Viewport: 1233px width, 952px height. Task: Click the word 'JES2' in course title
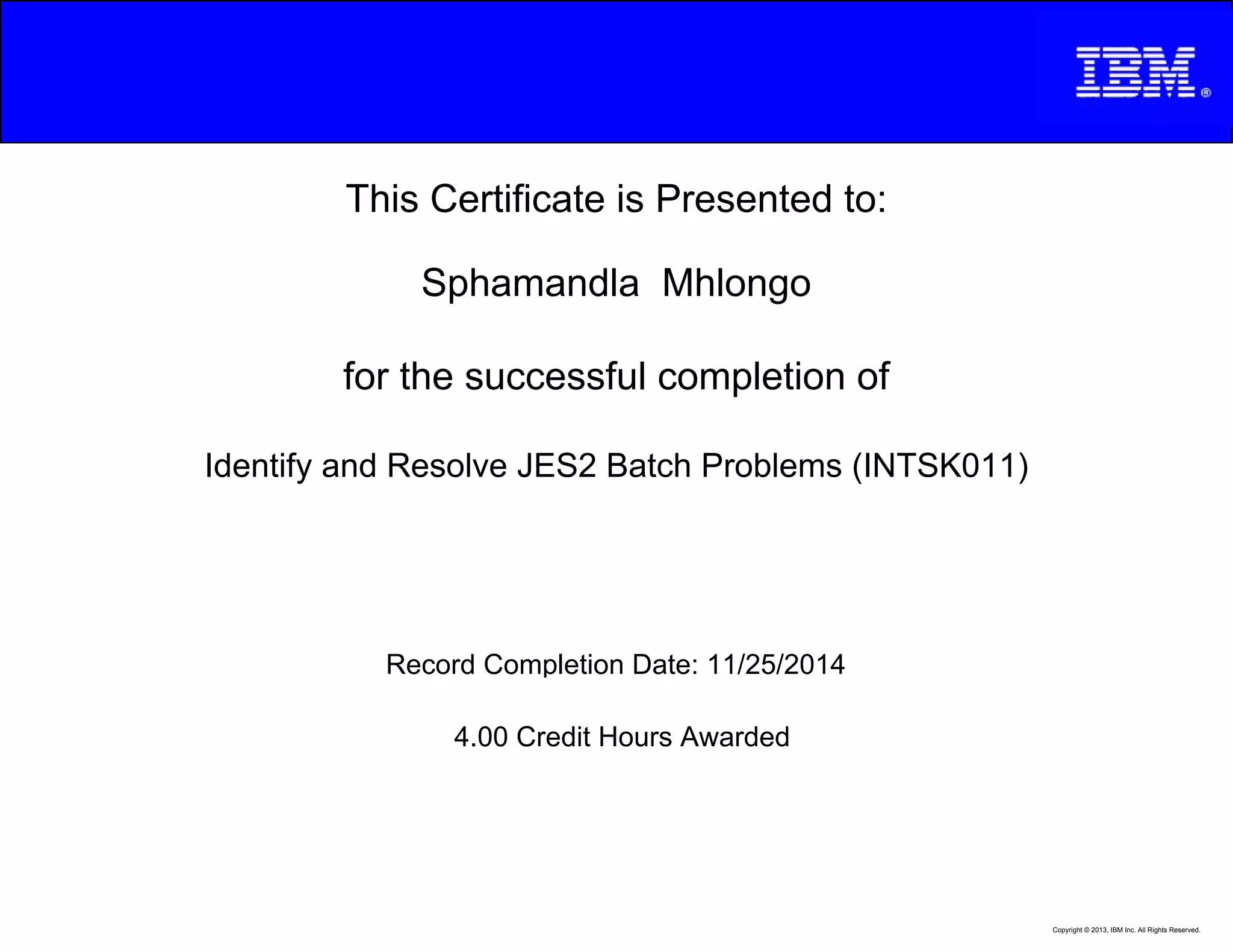click(556, 466)
